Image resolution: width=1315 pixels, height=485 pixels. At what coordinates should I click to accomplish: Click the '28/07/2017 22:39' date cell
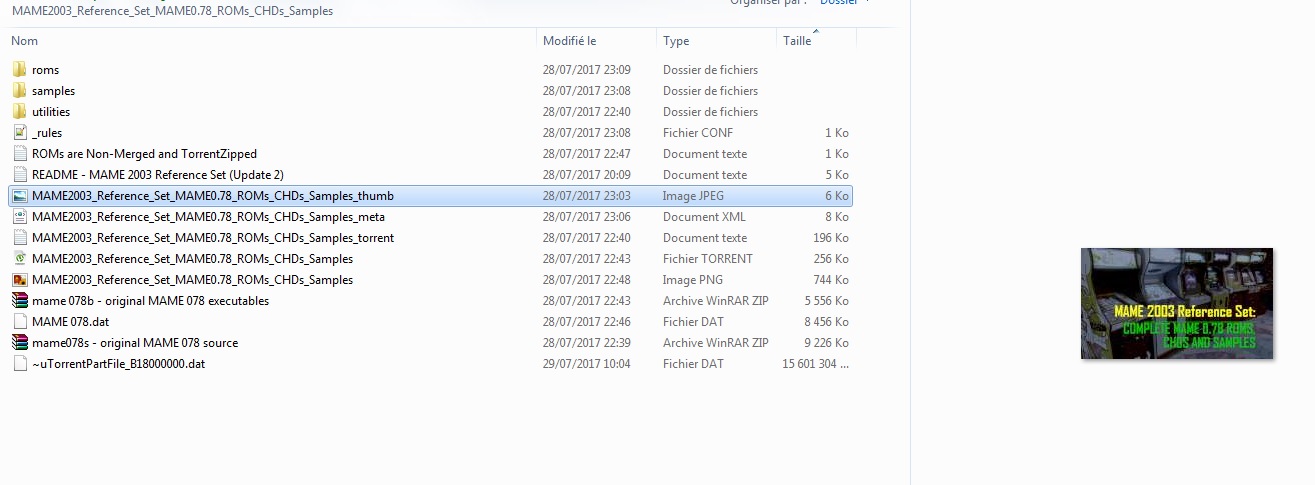coord(586,343)
